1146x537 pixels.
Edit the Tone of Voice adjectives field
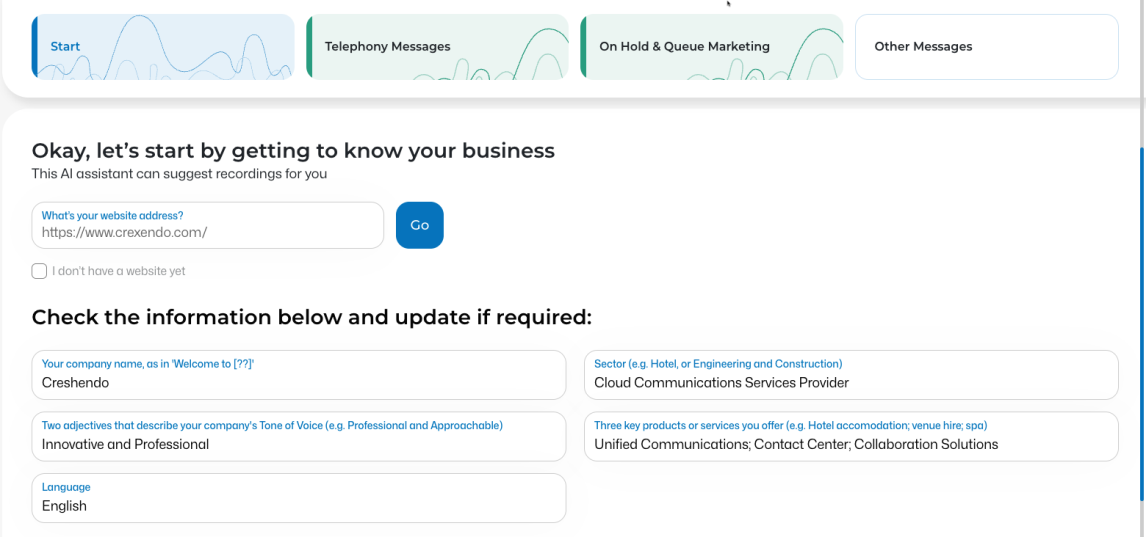click(299, 436)
